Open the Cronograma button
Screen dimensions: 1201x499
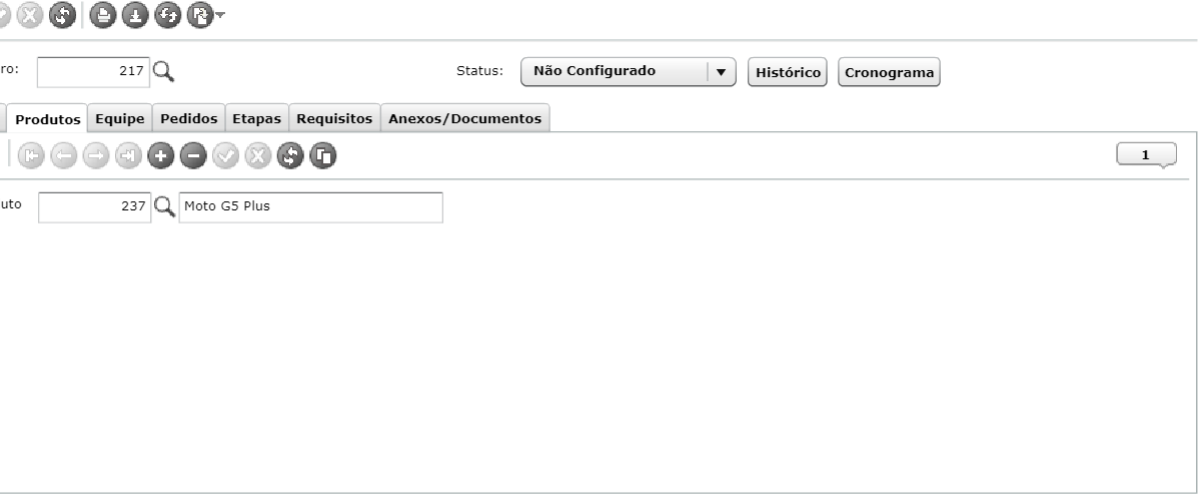(x=888, y=72)
